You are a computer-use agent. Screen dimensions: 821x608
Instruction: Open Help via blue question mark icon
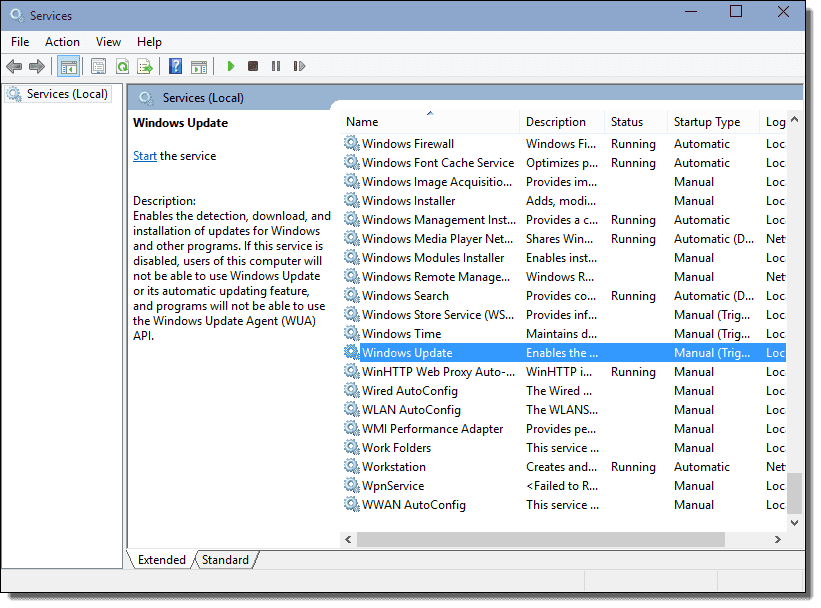click(x=175, y=67)
